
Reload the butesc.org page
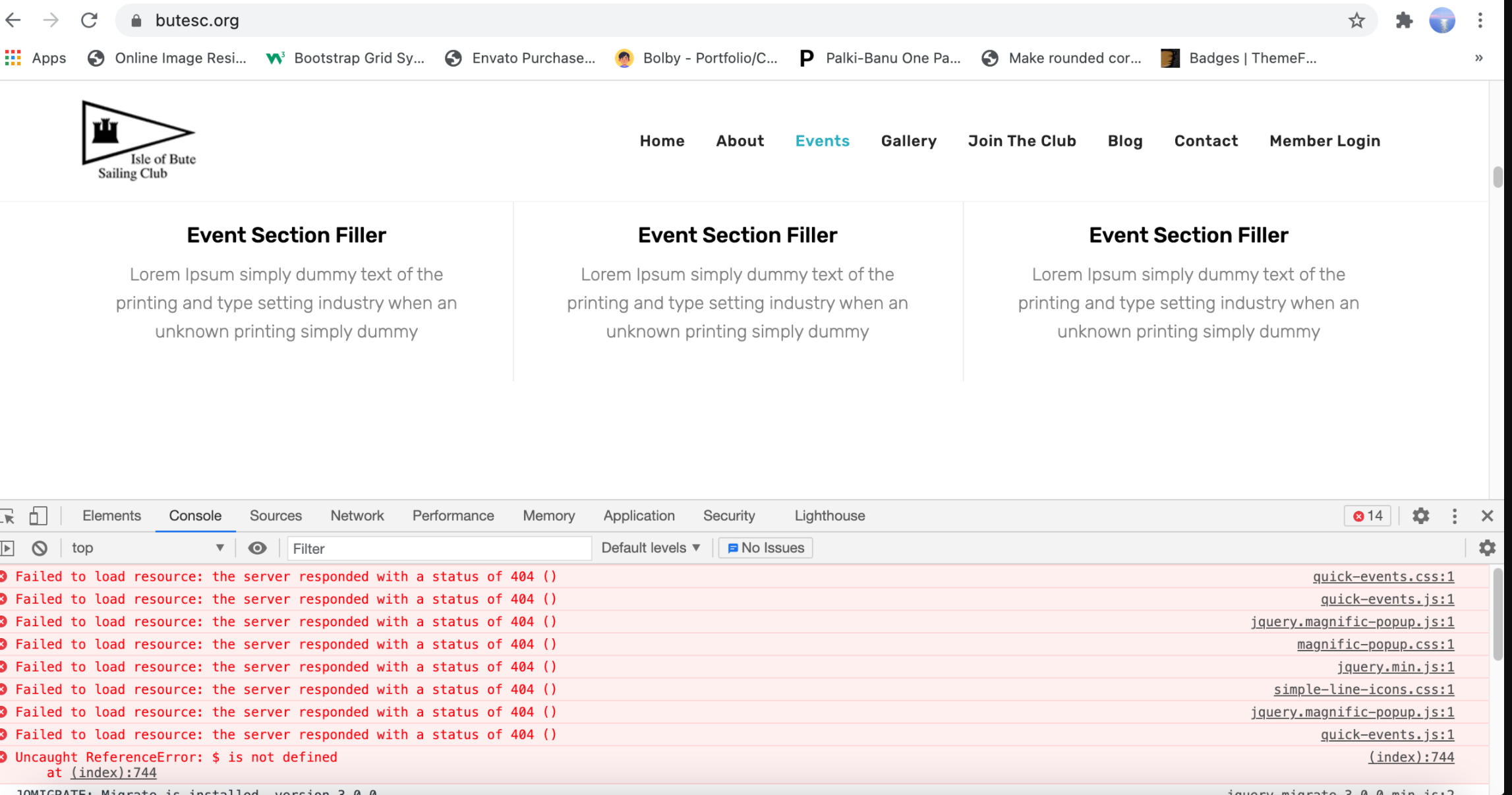tap(89, 20)
